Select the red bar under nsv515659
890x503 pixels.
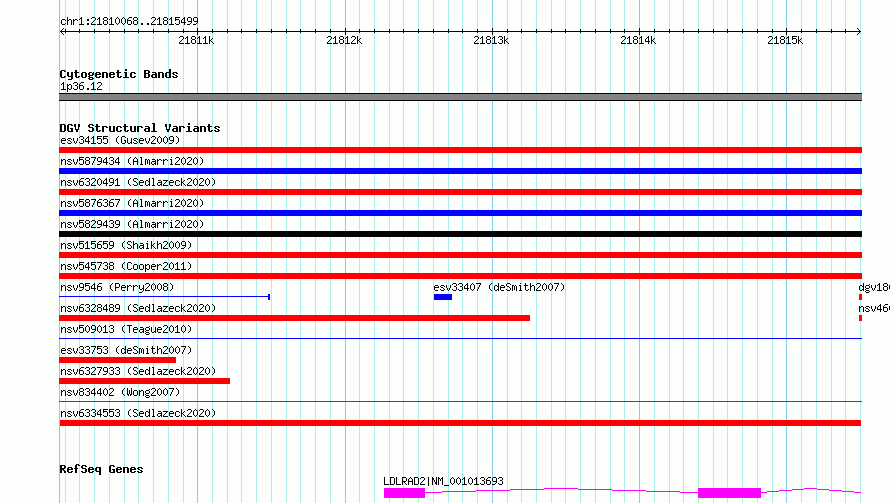460,255
